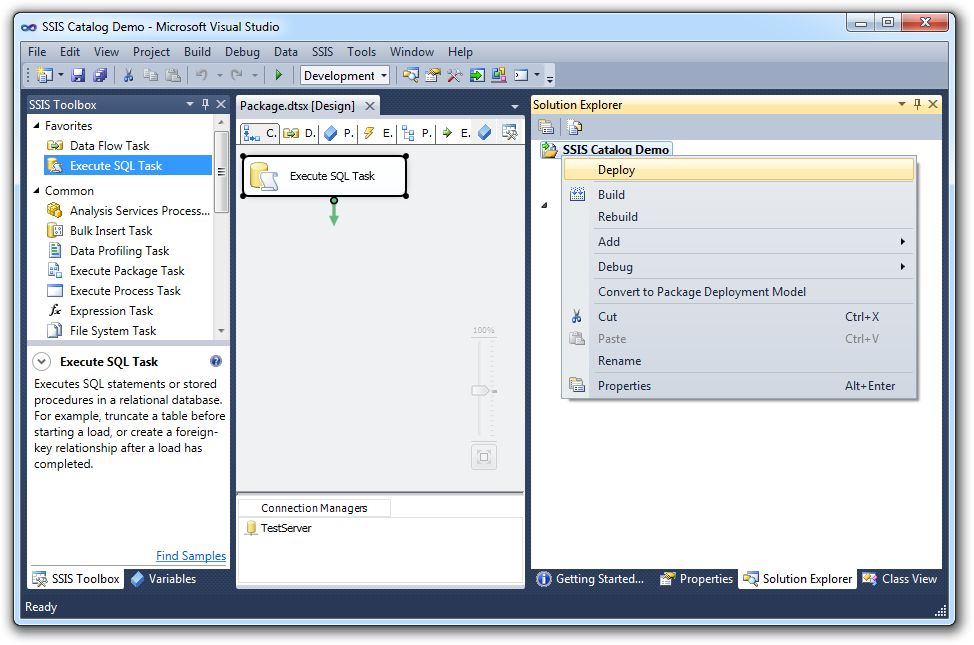Click the Cut scissors toolbar icon

(129, 75)
